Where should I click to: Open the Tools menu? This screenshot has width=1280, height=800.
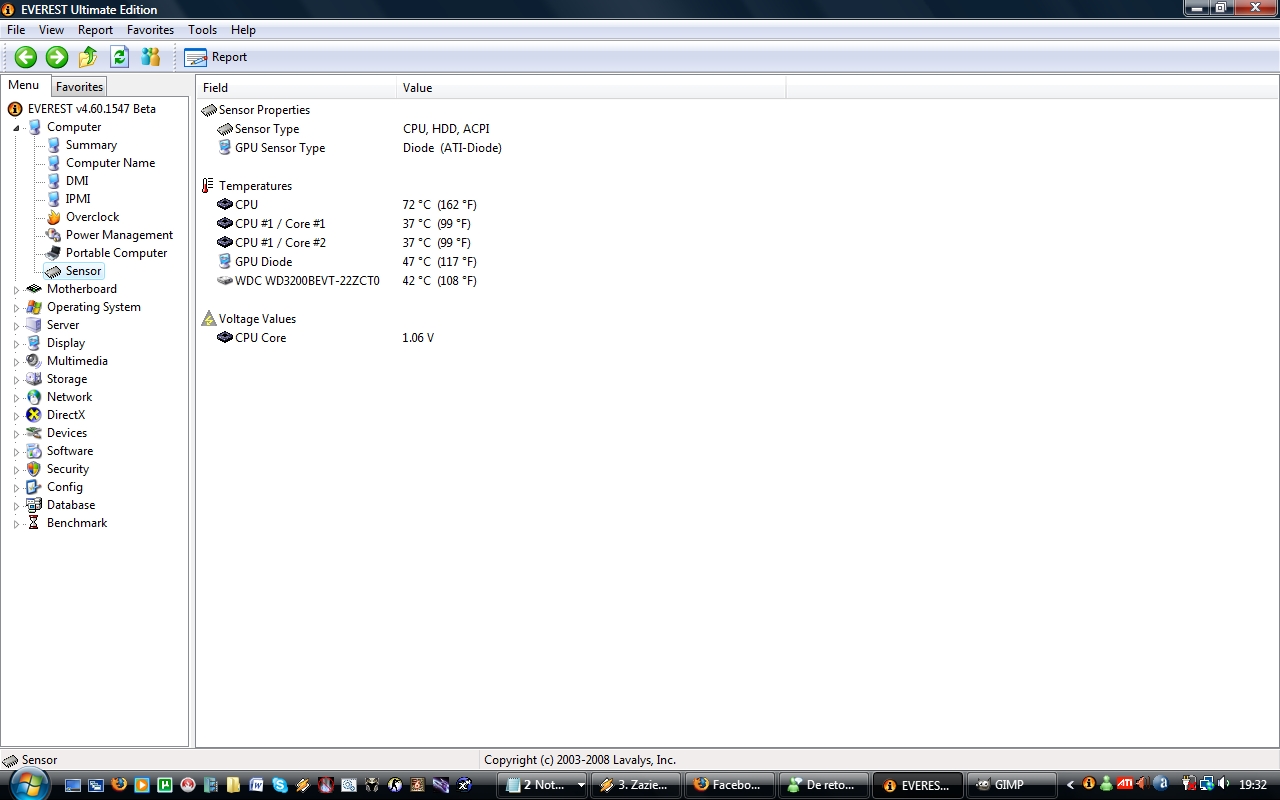coord(203,30)
